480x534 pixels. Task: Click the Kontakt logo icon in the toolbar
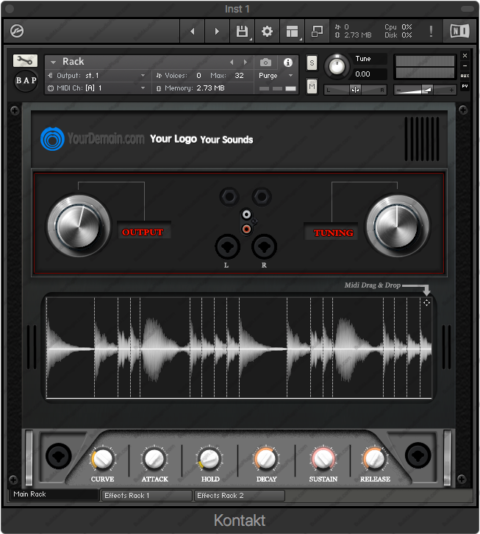pos(17,31)
